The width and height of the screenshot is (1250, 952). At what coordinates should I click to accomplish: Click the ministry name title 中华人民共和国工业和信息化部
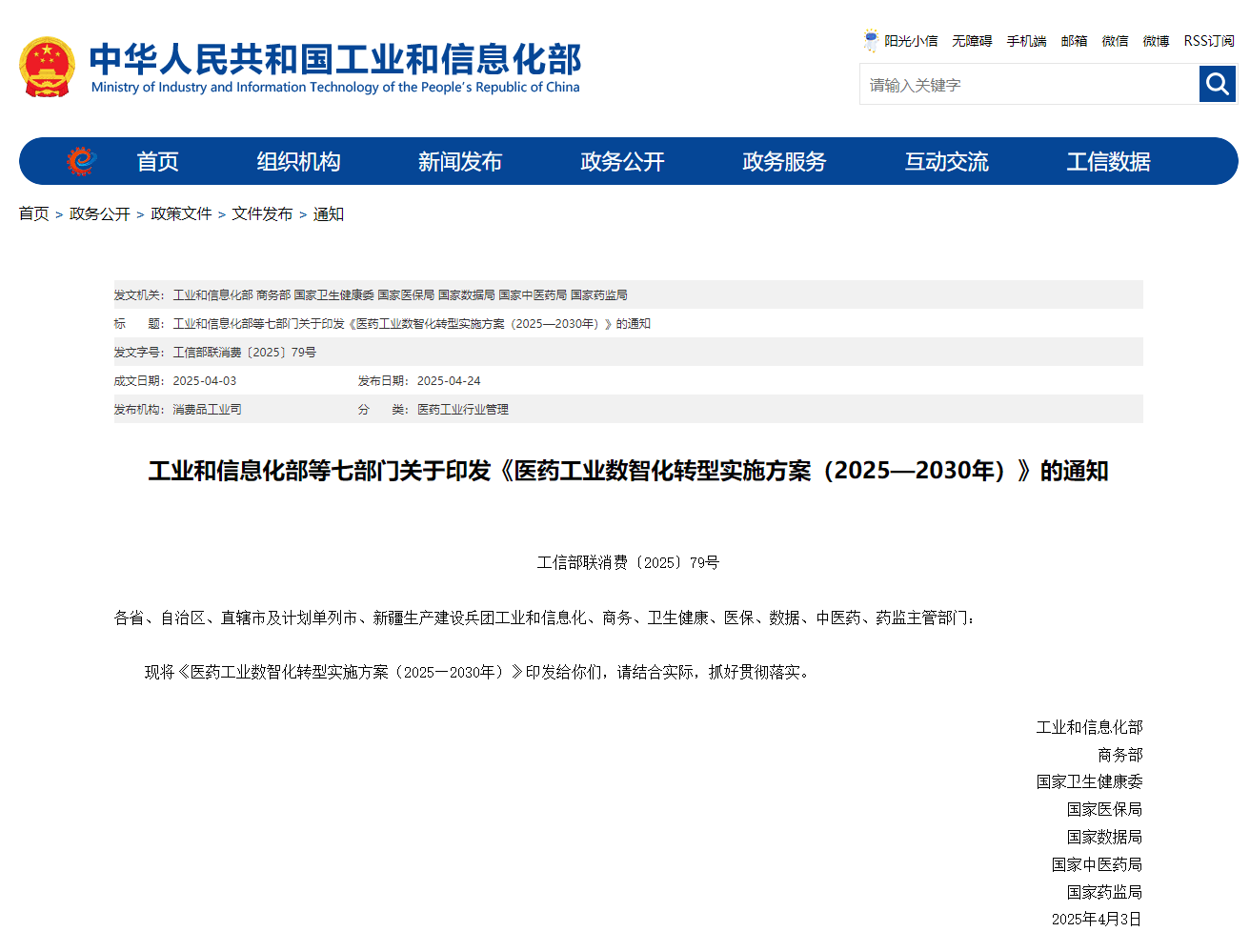(x=334, y=59)
